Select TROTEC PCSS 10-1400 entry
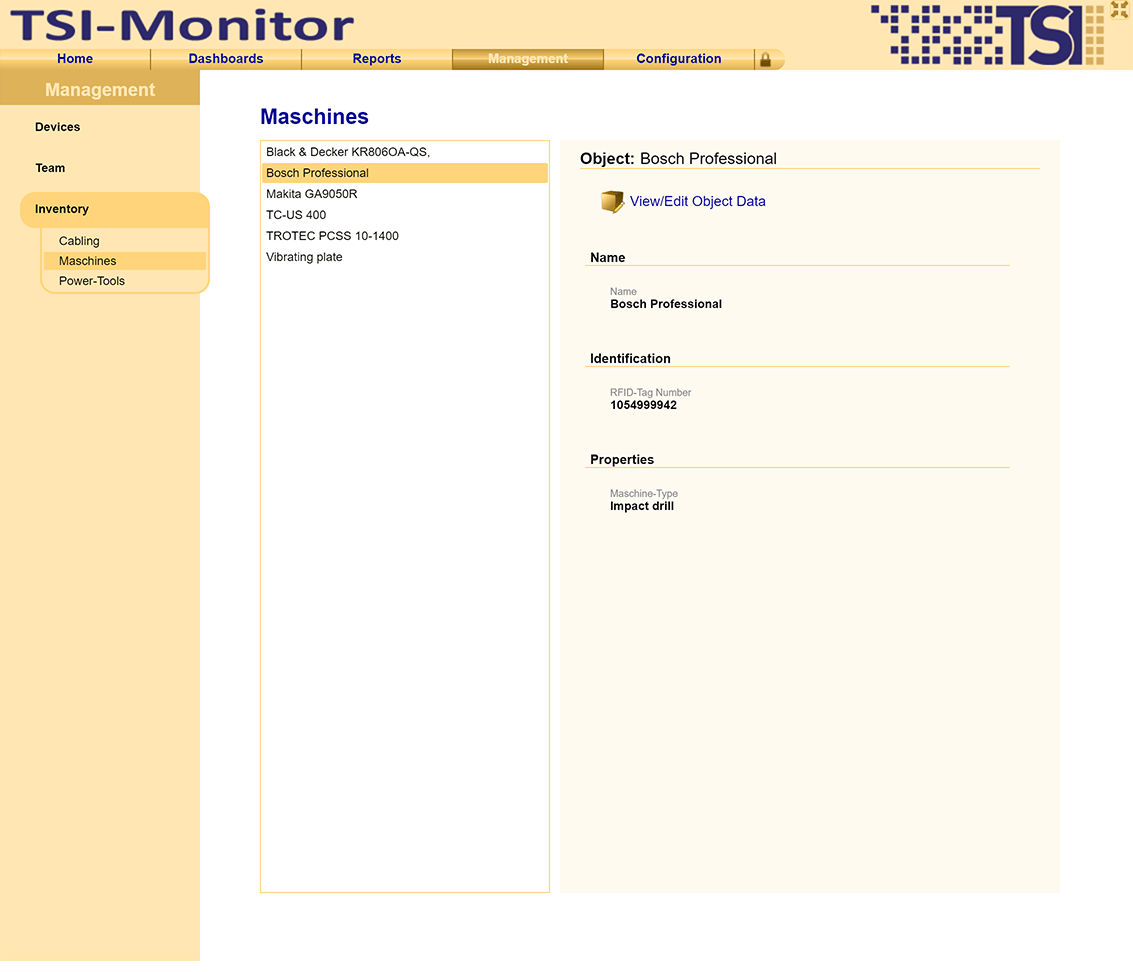 coord(405,236)
